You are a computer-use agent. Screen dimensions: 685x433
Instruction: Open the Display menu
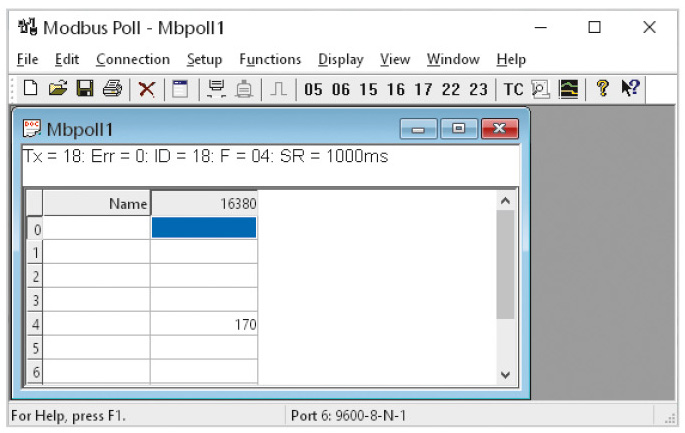tap(341, 59)
